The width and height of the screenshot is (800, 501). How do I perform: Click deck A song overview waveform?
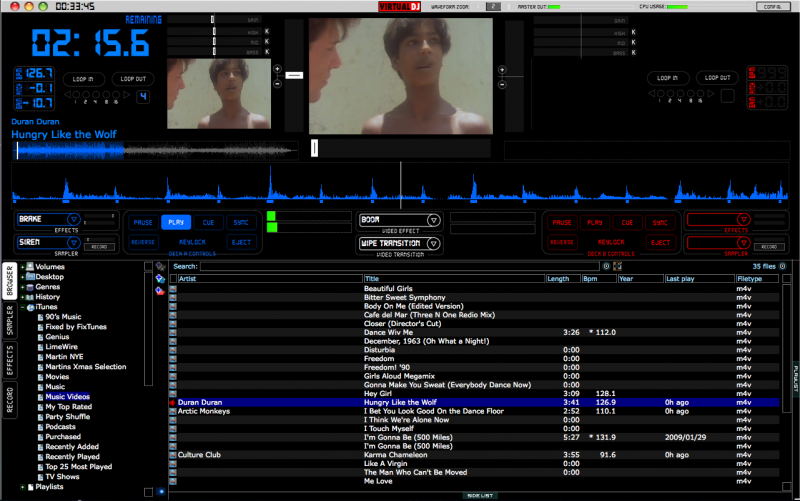pyautogui.click(x=155, y=150)
